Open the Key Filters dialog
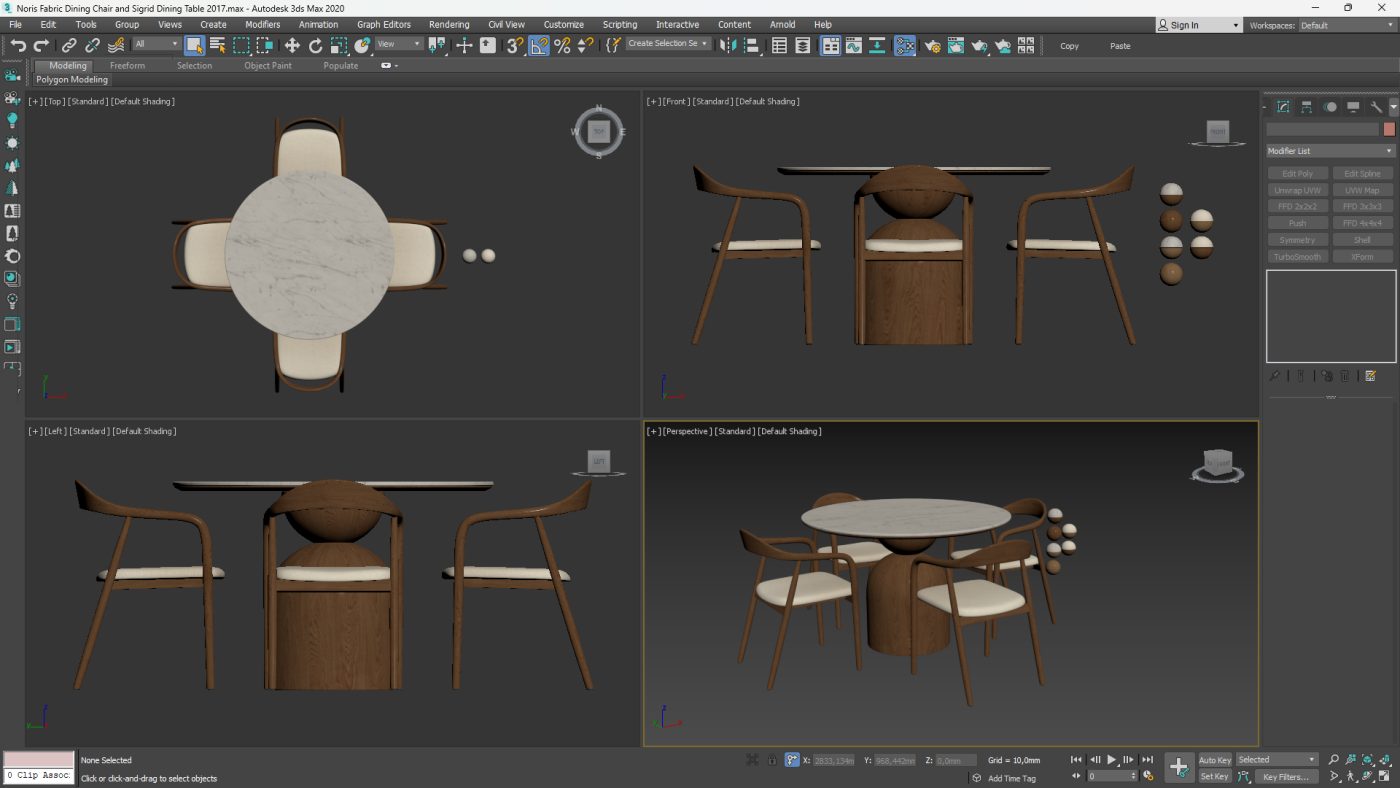The width and height of the screenshot is (1400, 788). (x=1285, y=776)
